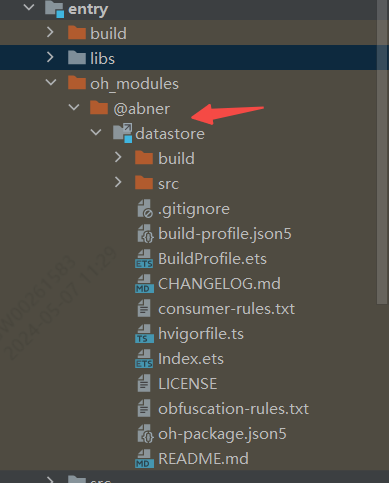Click the entry module folder icon
Screen dimensions: 389x483
(54, 9)
